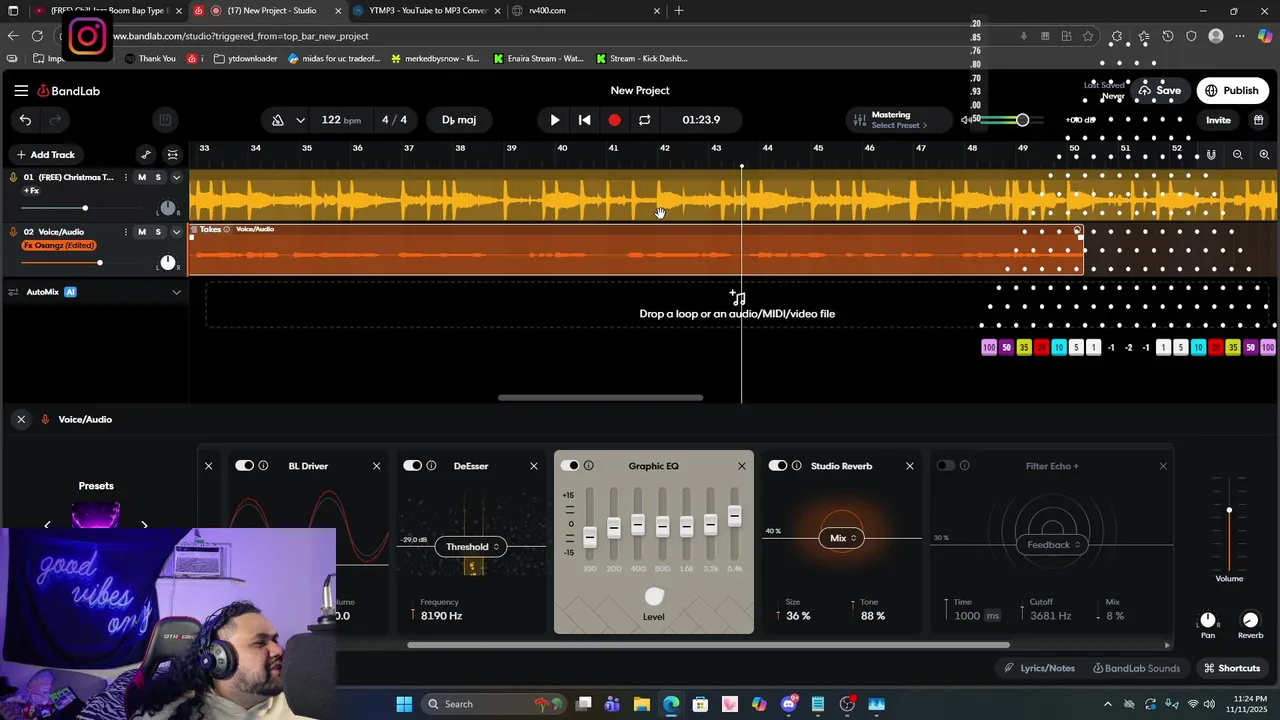Open the Shortcuts tab

click(x=1232, y=668)
